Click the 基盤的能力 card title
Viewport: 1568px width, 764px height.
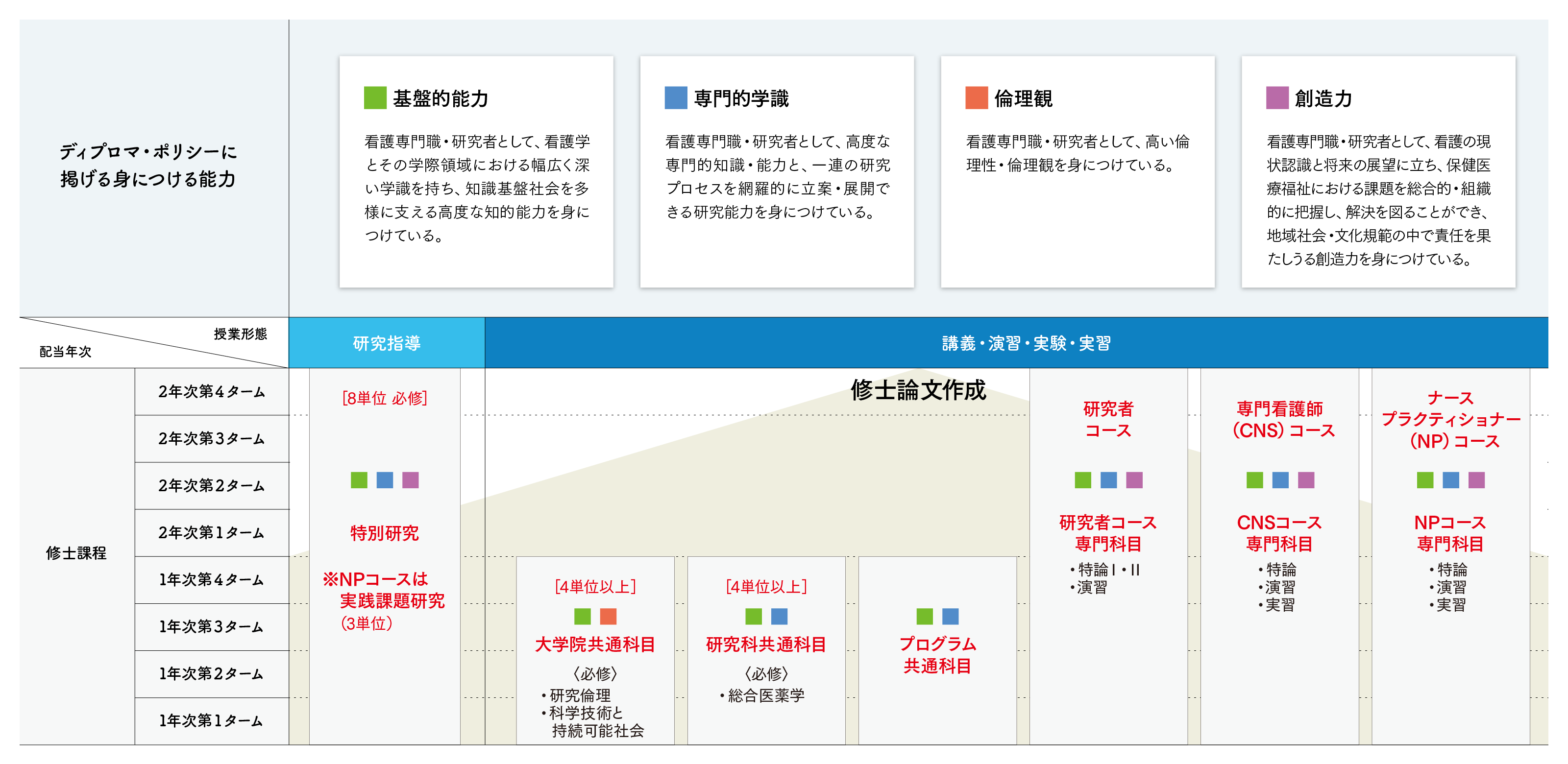pyautogui.click(x=440, y=98)
